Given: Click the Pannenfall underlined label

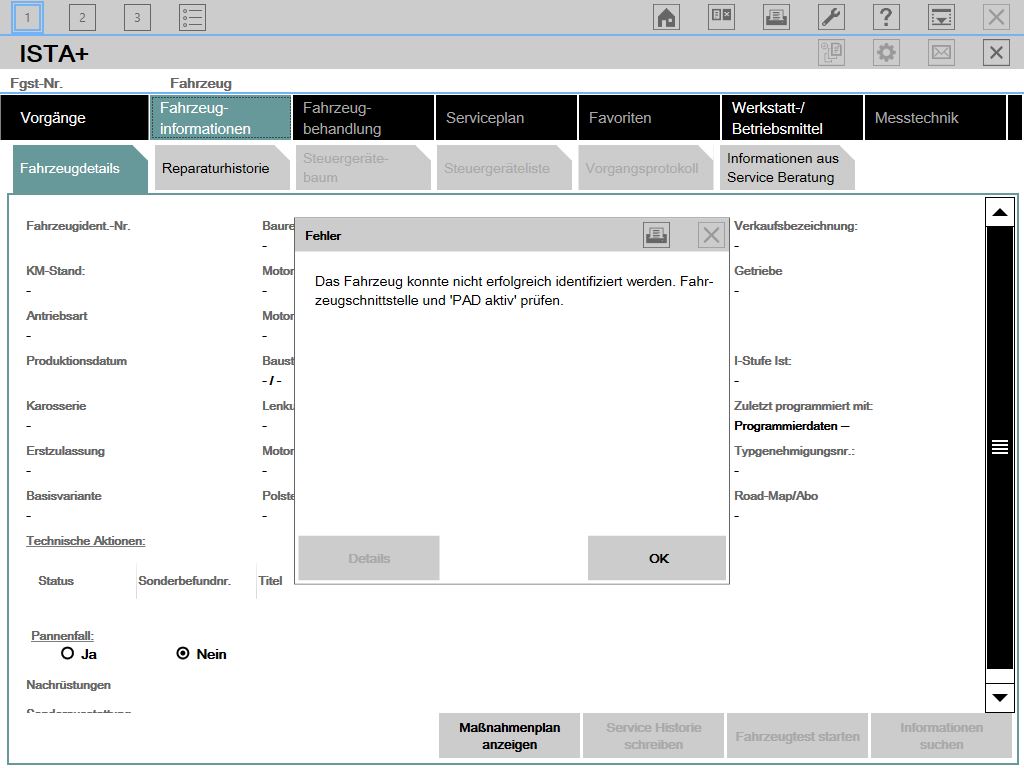Looking at the screenshot, I should (x=63, y=635).
